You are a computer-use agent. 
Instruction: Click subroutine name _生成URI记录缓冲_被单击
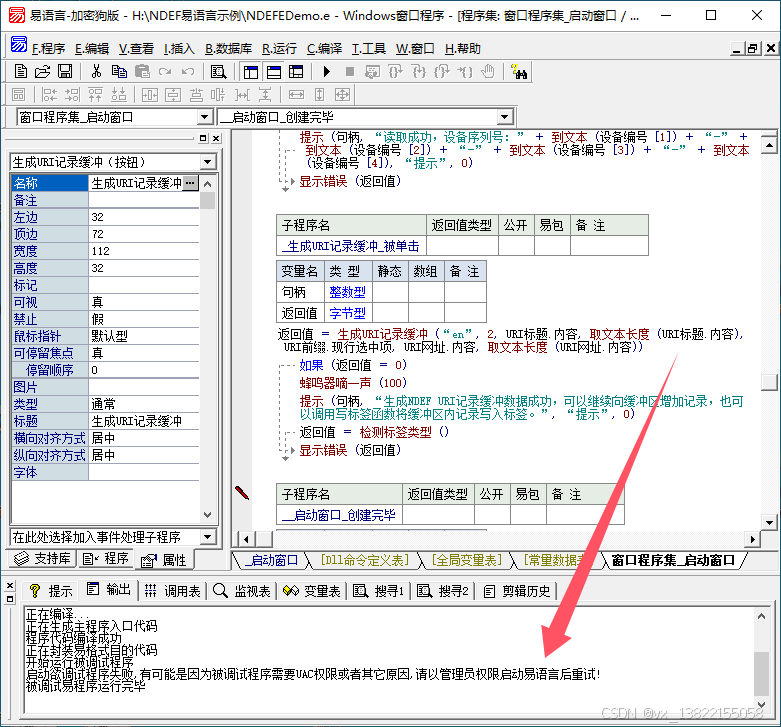(350, 246)
